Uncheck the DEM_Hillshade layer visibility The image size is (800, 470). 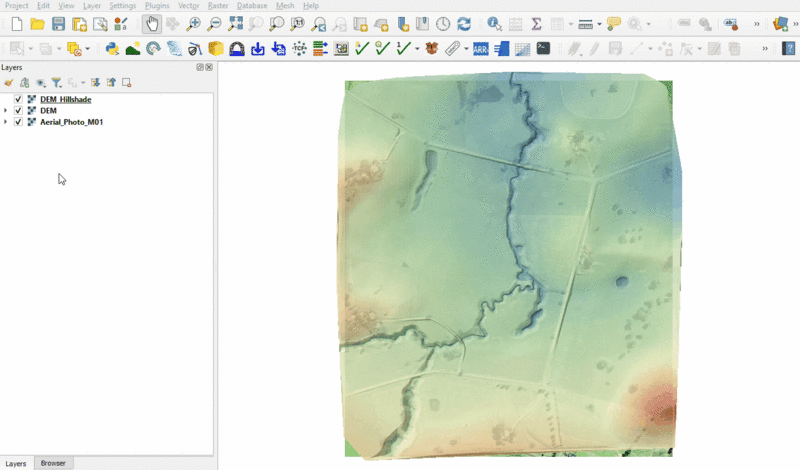[x=18, y=100]
